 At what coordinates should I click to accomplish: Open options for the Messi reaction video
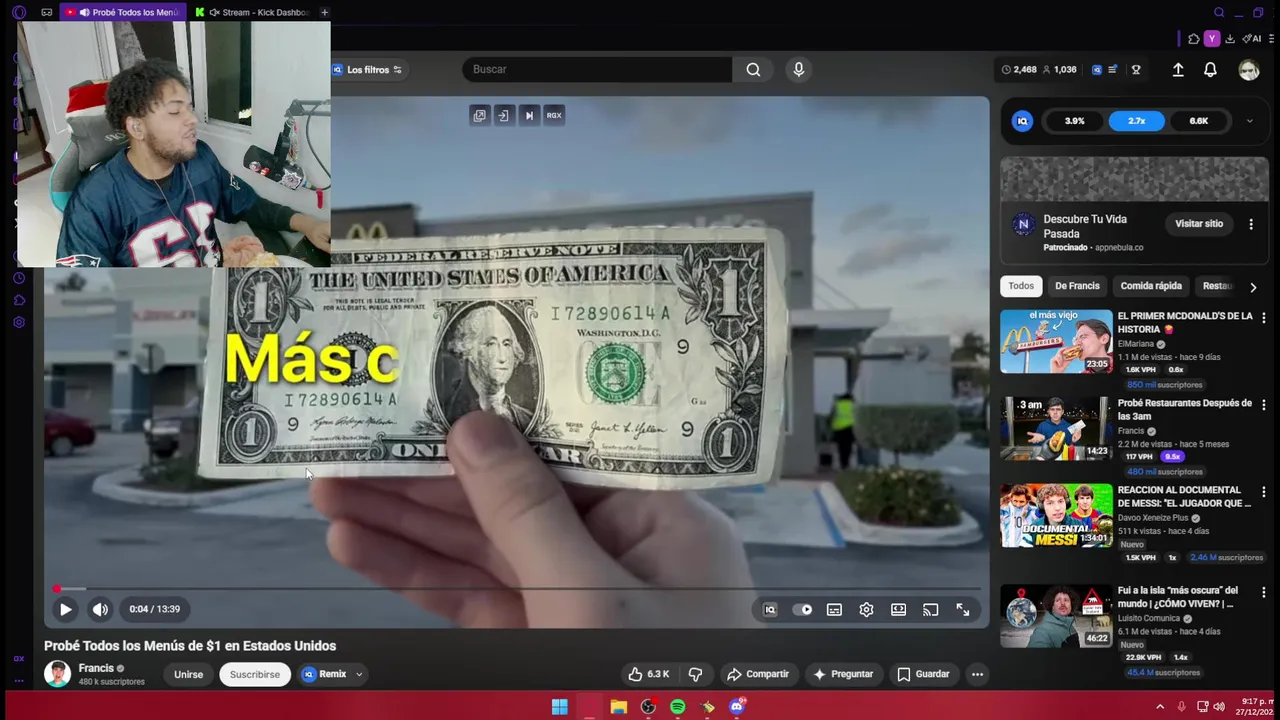[1263, 492]
